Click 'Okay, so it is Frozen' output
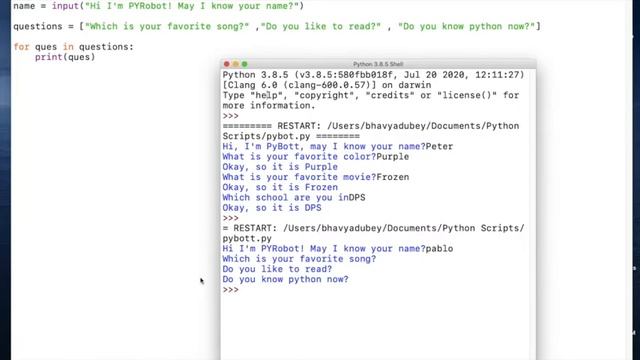This screenshot has height=360, width=640. [280, 187]
